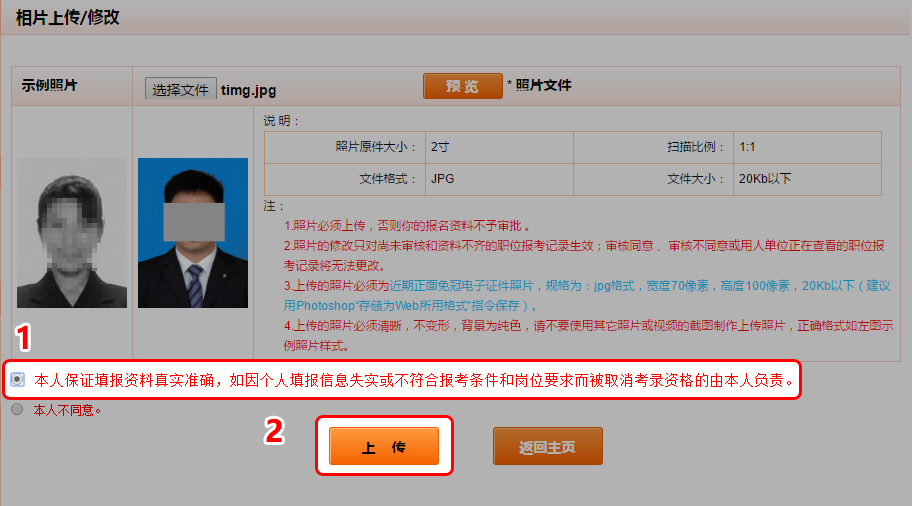Image resolution: width=912 pixels, height=506 pixels.
Task: Click the 扫描比例 table label
Action: (694, 146)
